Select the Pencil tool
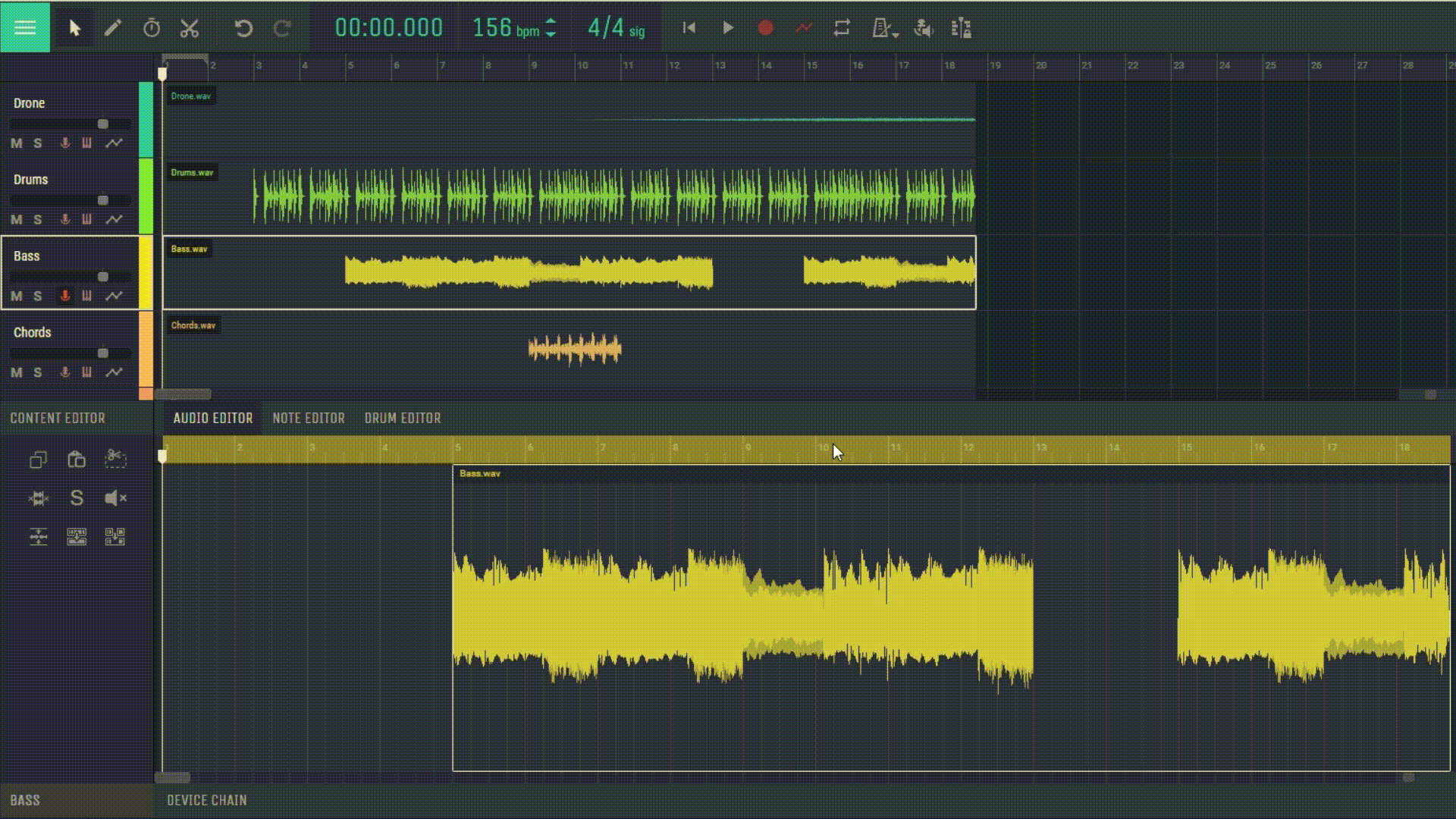The height and width of the screenshot is (819, 1456). [112, 27]
